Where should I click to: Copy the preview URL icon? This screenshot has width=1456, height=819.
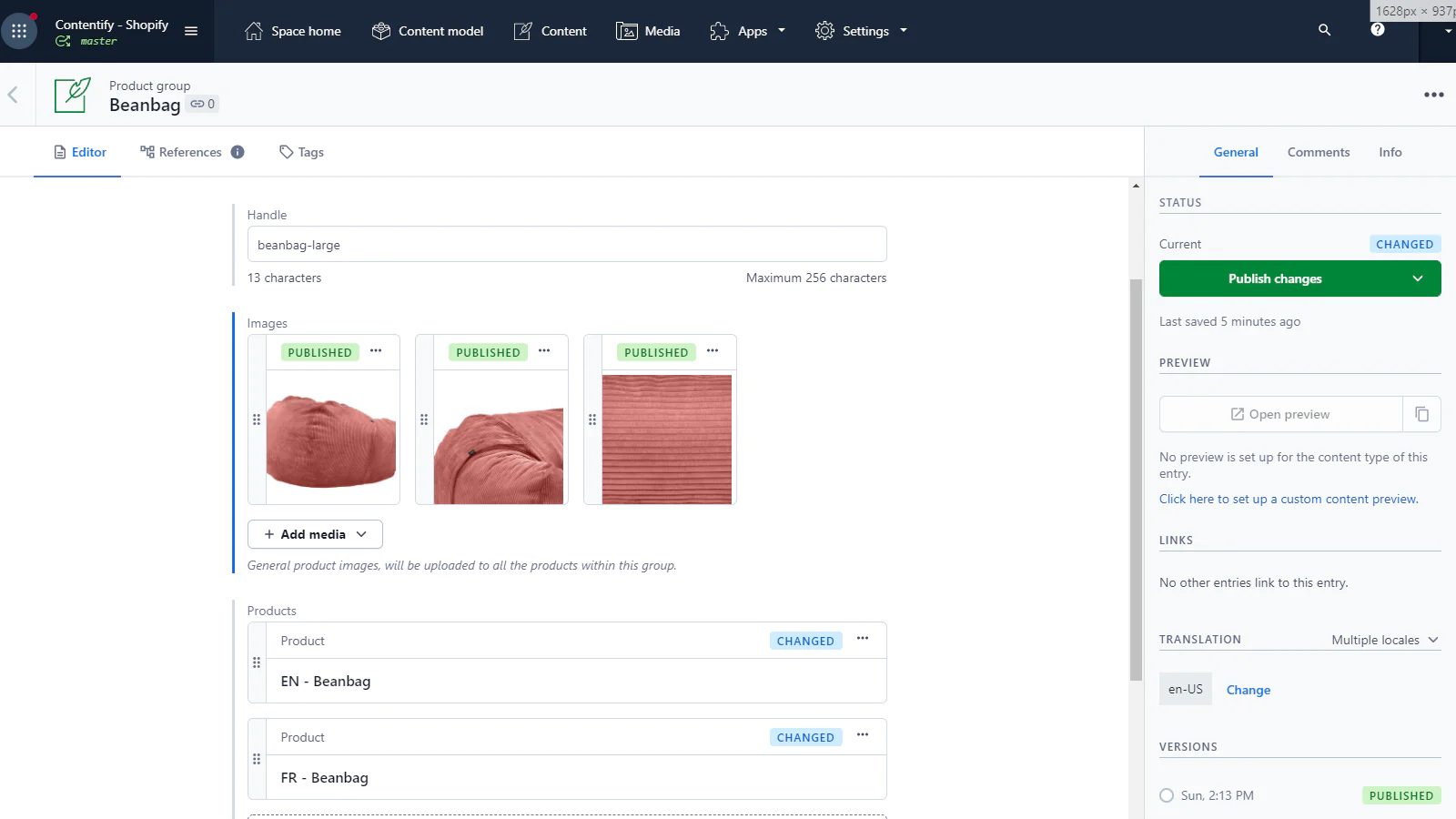point(1422,414)
